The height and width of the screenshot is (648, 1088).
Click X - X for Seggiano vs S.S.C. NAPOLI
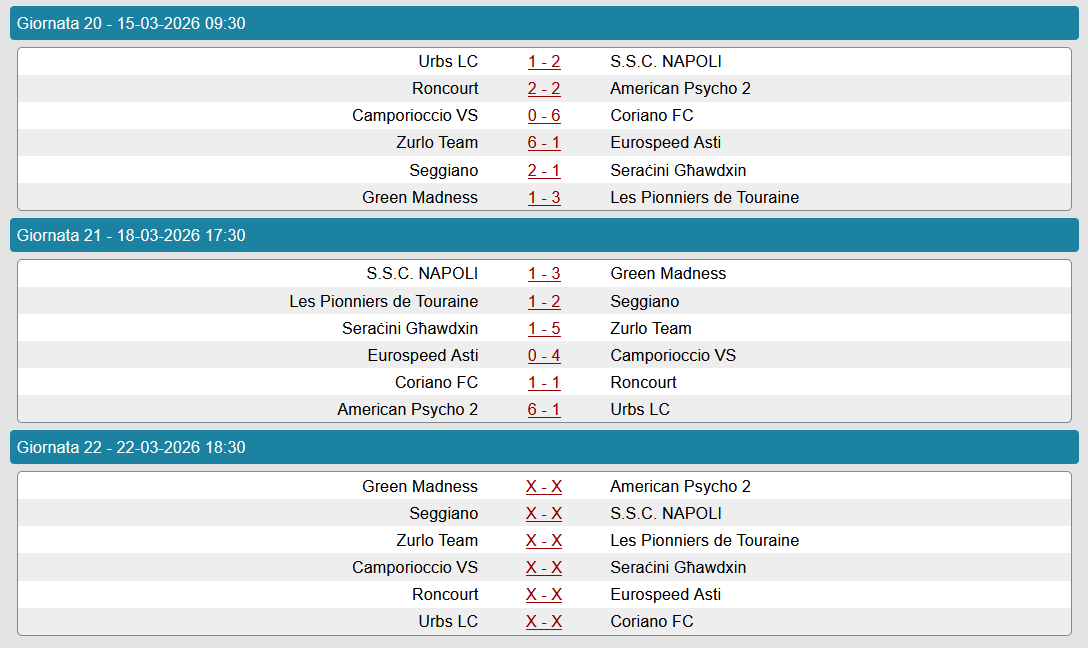pos(544,514)
